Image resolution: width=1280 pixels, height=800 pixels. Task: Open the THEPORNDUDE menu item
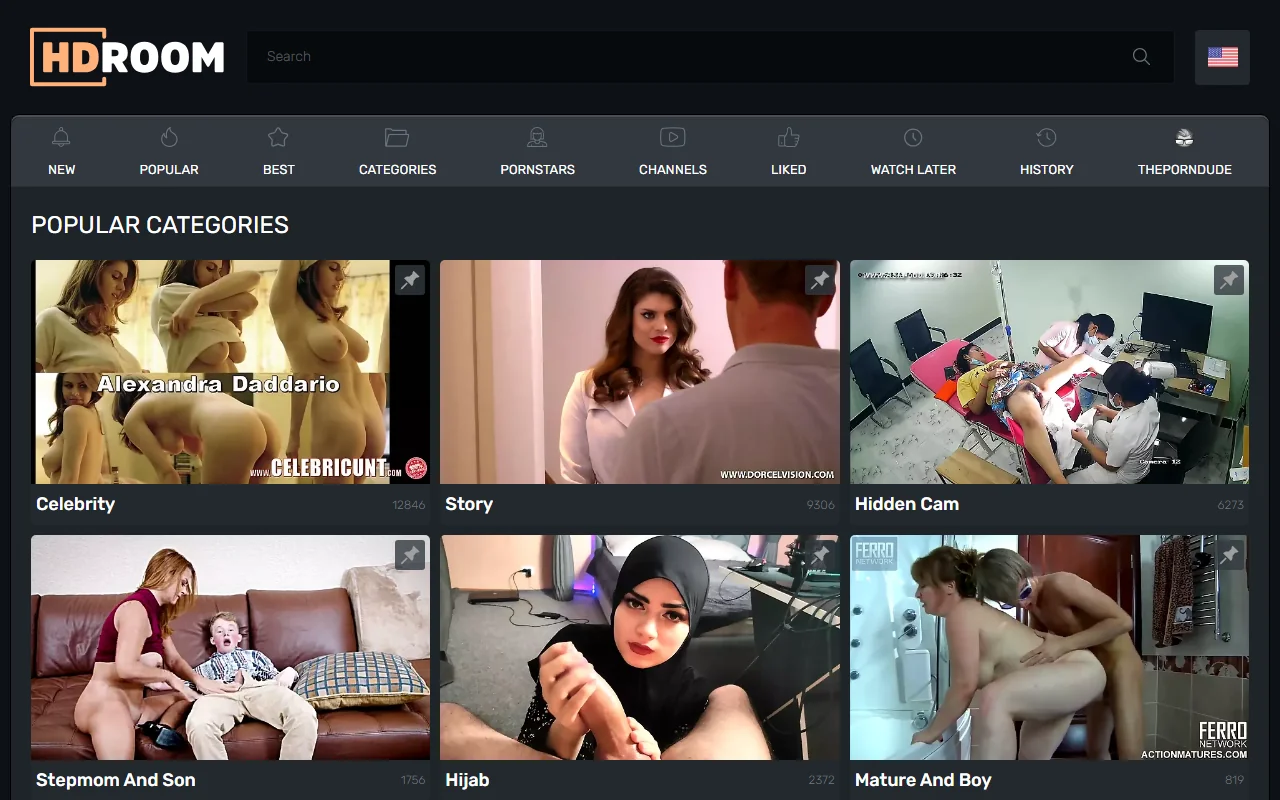click(1184, 137)
